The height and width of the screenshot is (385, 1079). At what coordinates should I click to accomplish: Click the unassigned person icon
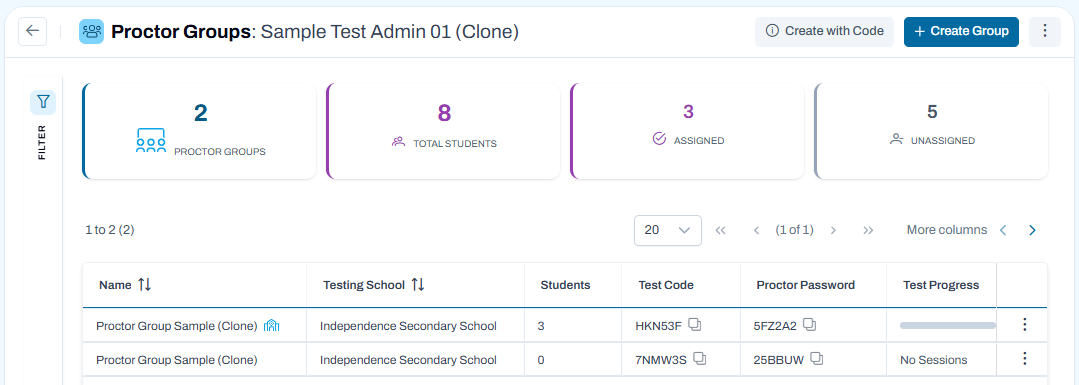coord(896,139)
